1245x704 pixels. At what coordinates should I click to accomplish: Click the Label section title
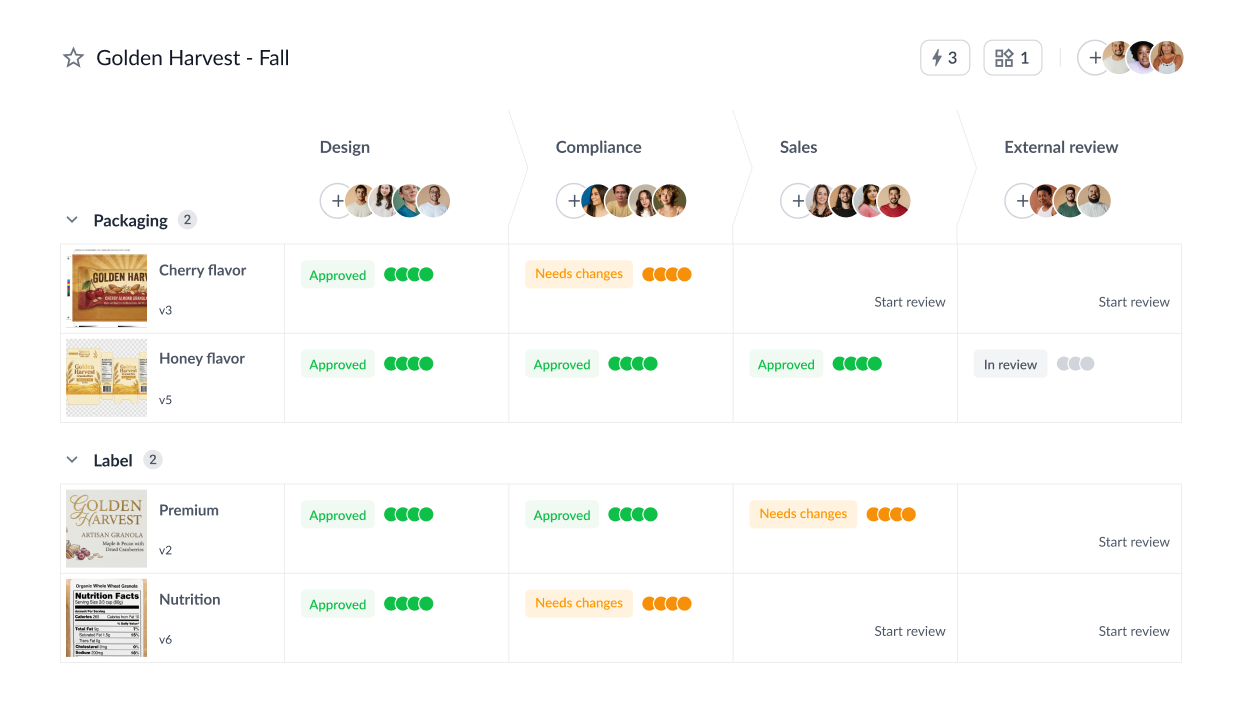tap(113, 460)
